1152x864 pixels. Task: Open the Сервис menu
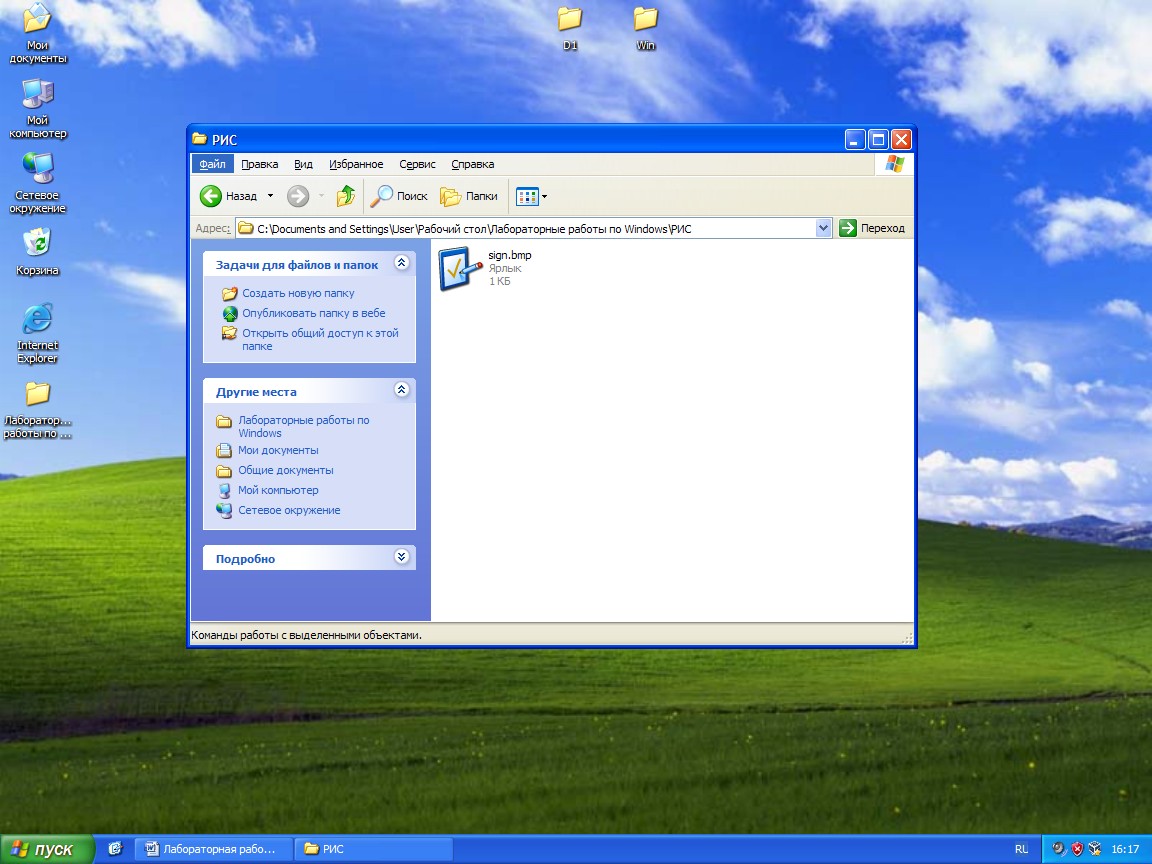click(417, 164)
